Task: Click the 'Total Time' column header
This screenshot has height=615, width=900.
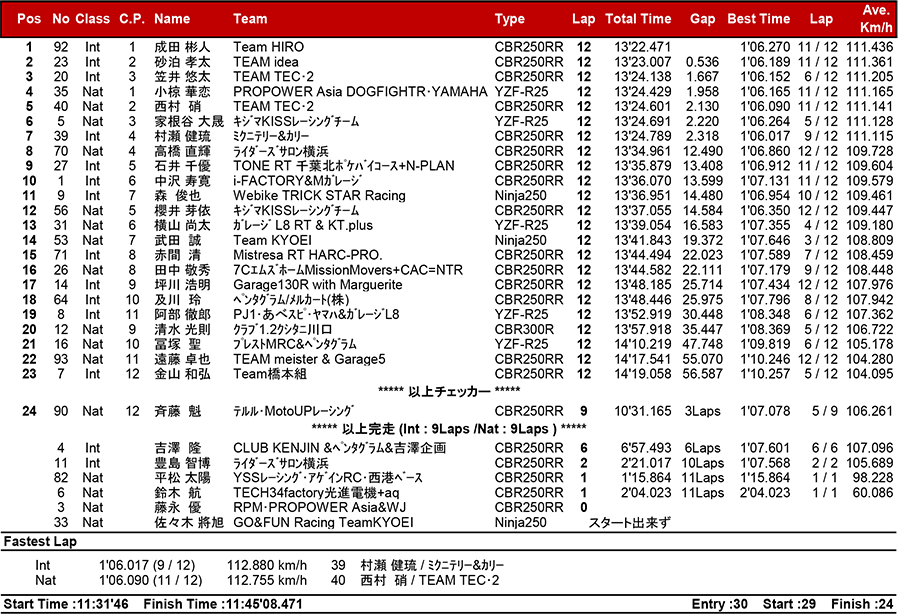Action: click(638, 19)
